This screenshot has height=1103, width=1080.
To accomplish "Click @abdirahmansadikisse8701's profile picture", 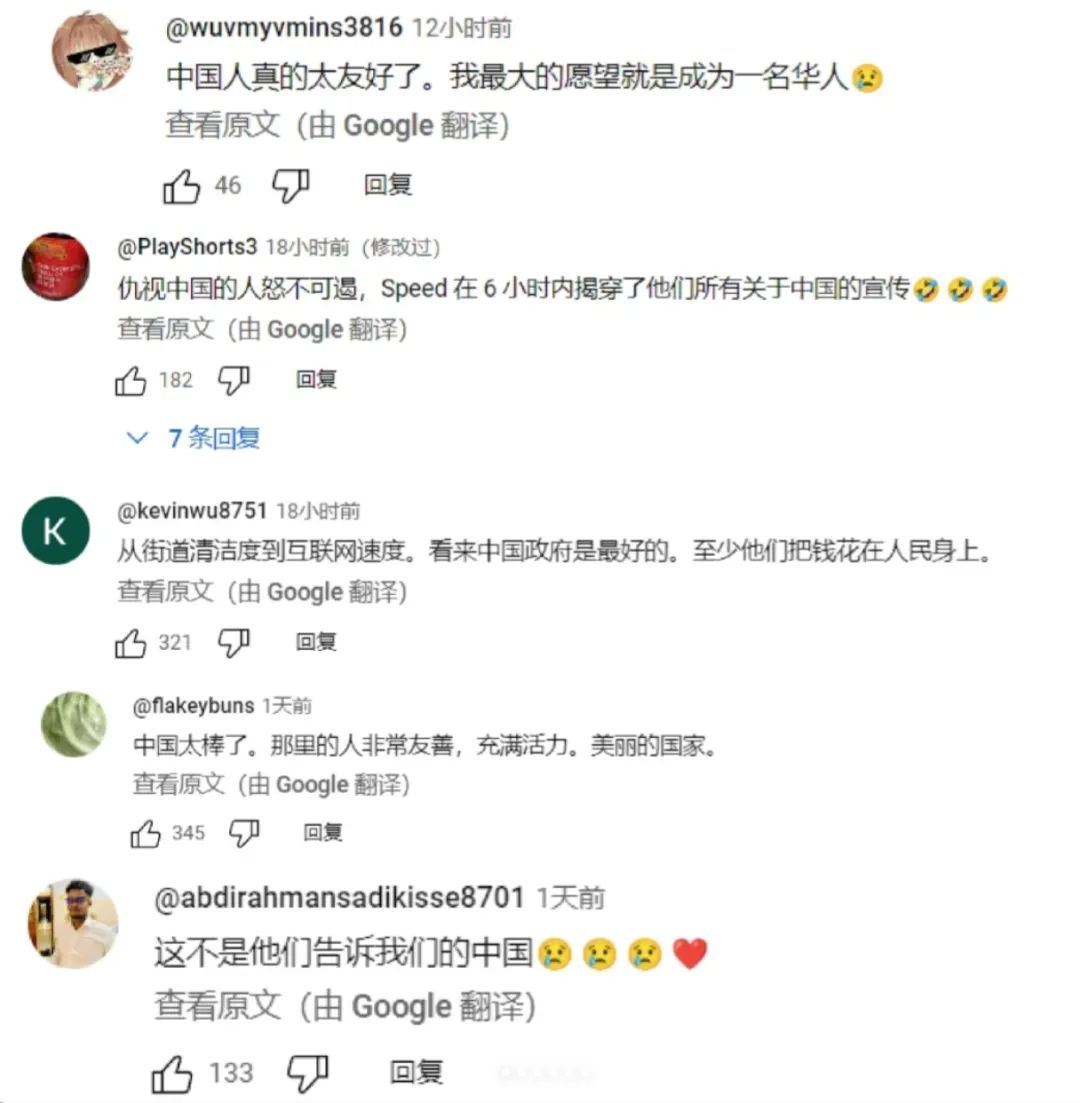I will (73, 924).
